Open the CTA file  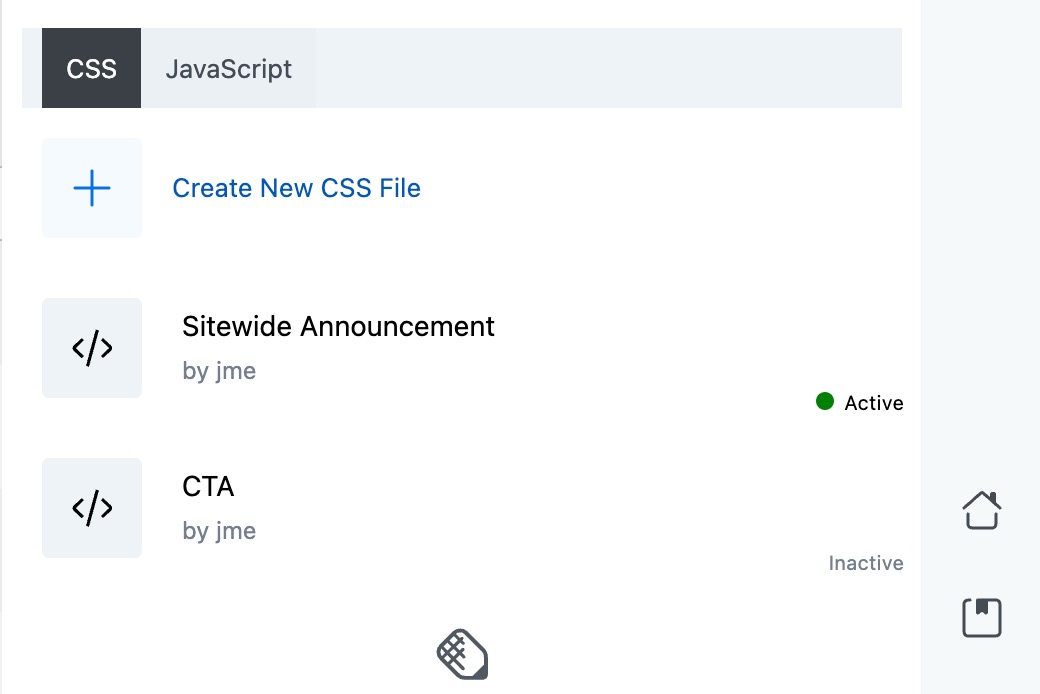(208, 487)
